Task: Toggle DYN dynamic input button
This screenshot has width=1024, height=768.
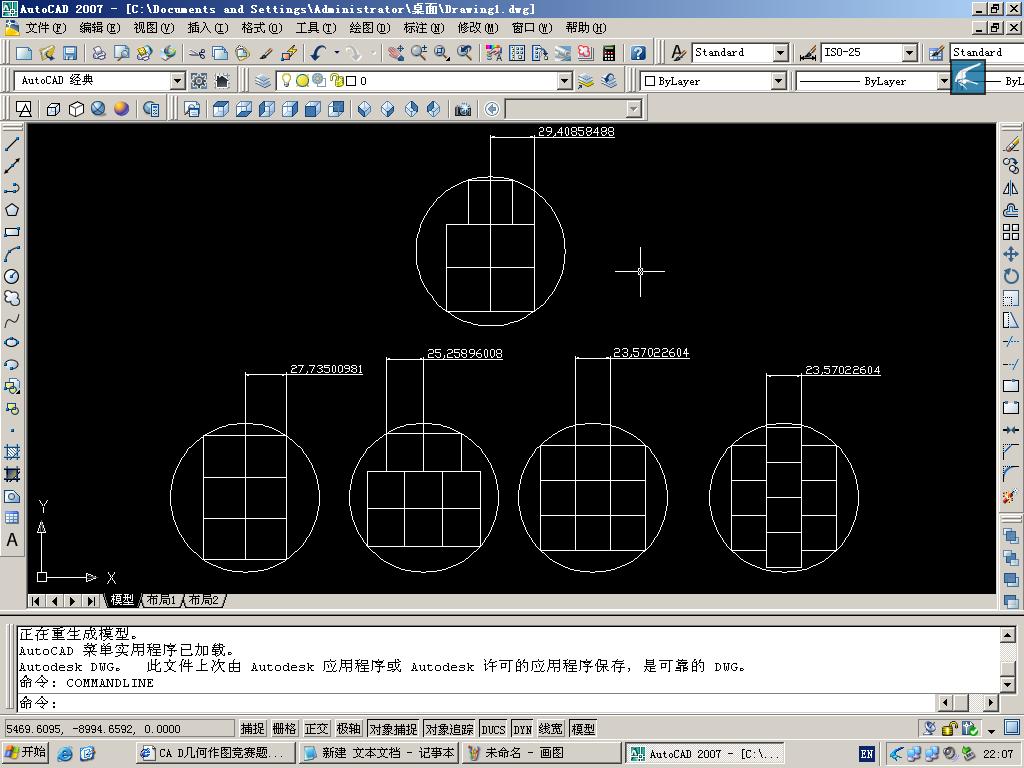Action: pyautogui.click(x=522, y=729)
